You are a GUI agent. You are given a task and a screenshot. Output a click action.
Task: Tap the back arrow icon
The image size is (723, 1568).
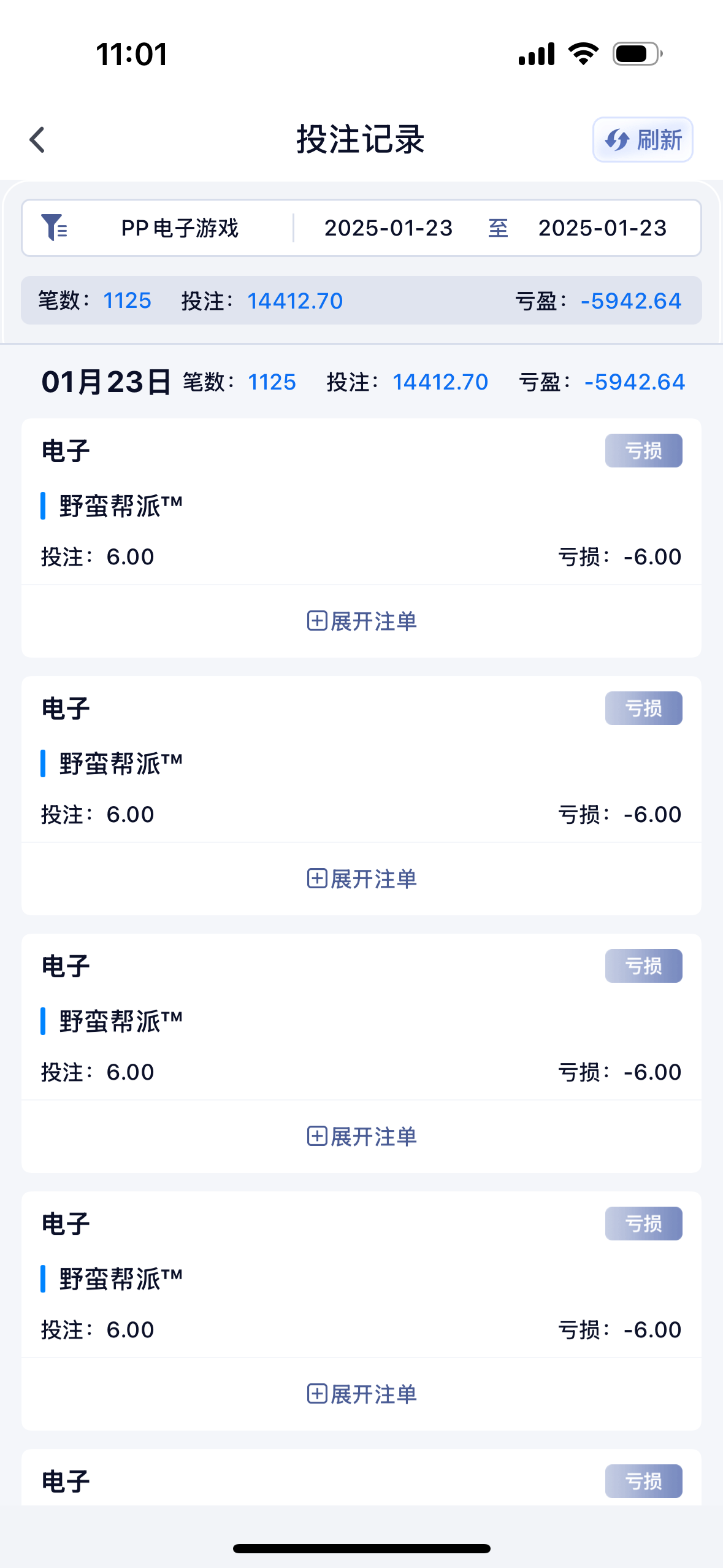click(38, 140)
